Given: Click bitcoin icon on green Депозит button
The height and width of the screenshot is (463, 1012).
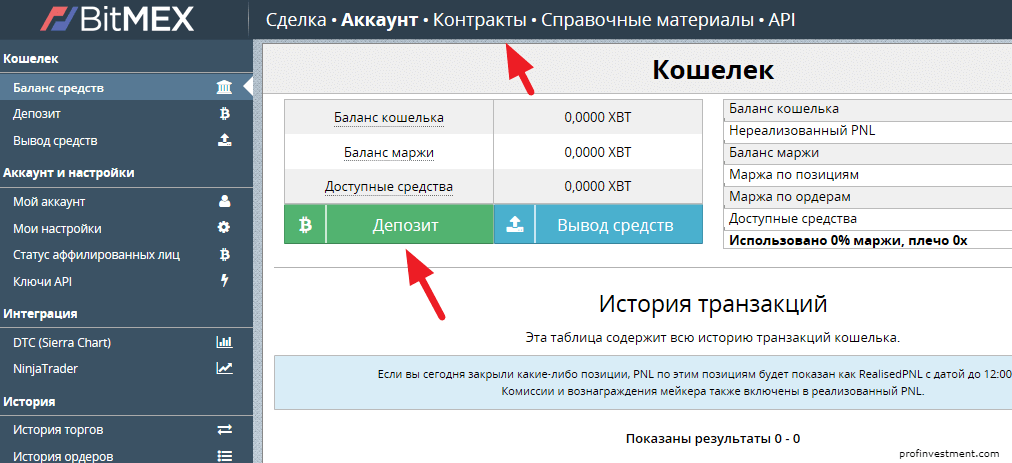Looking at the screenshot, I should click(305, 225).
